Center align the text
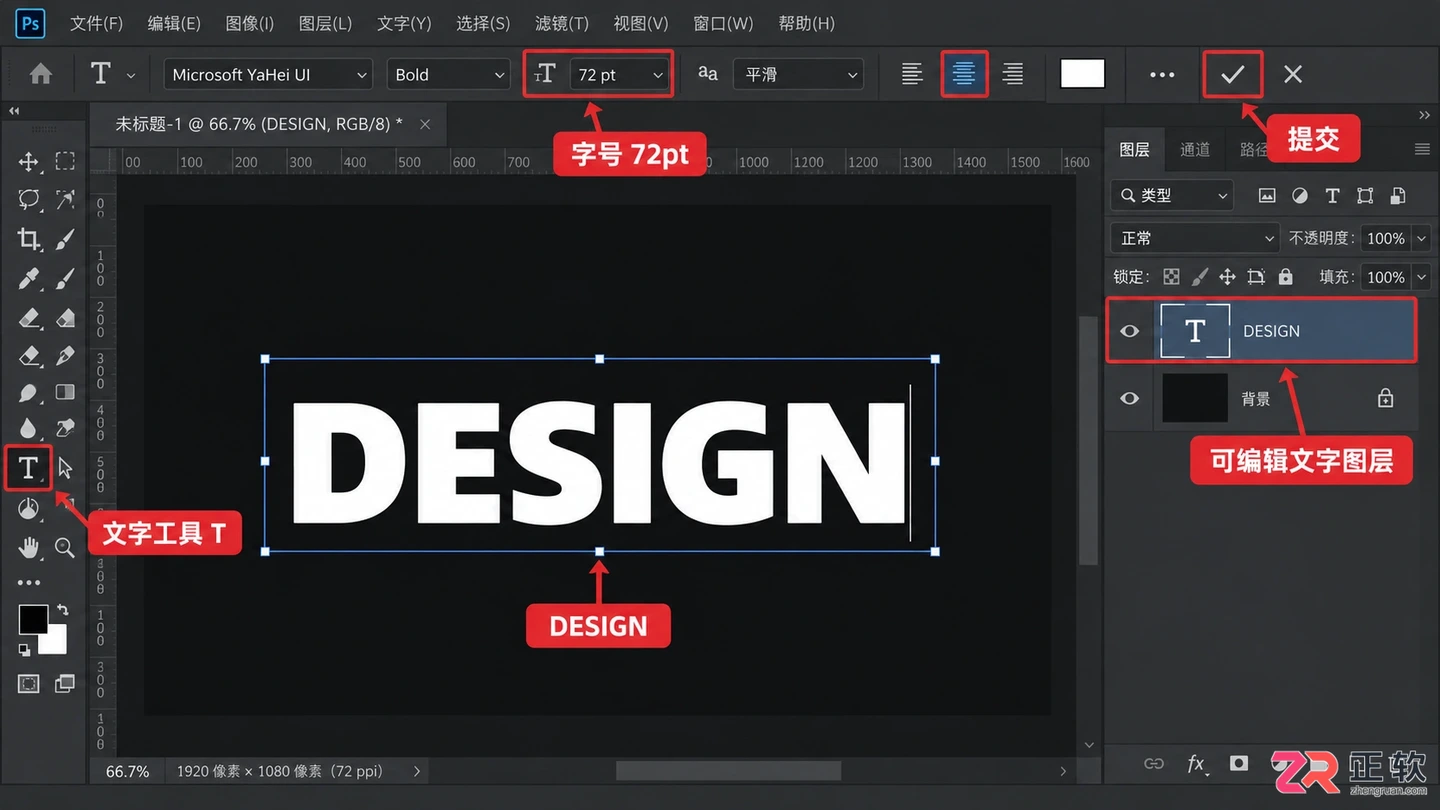 pos(964,74)
